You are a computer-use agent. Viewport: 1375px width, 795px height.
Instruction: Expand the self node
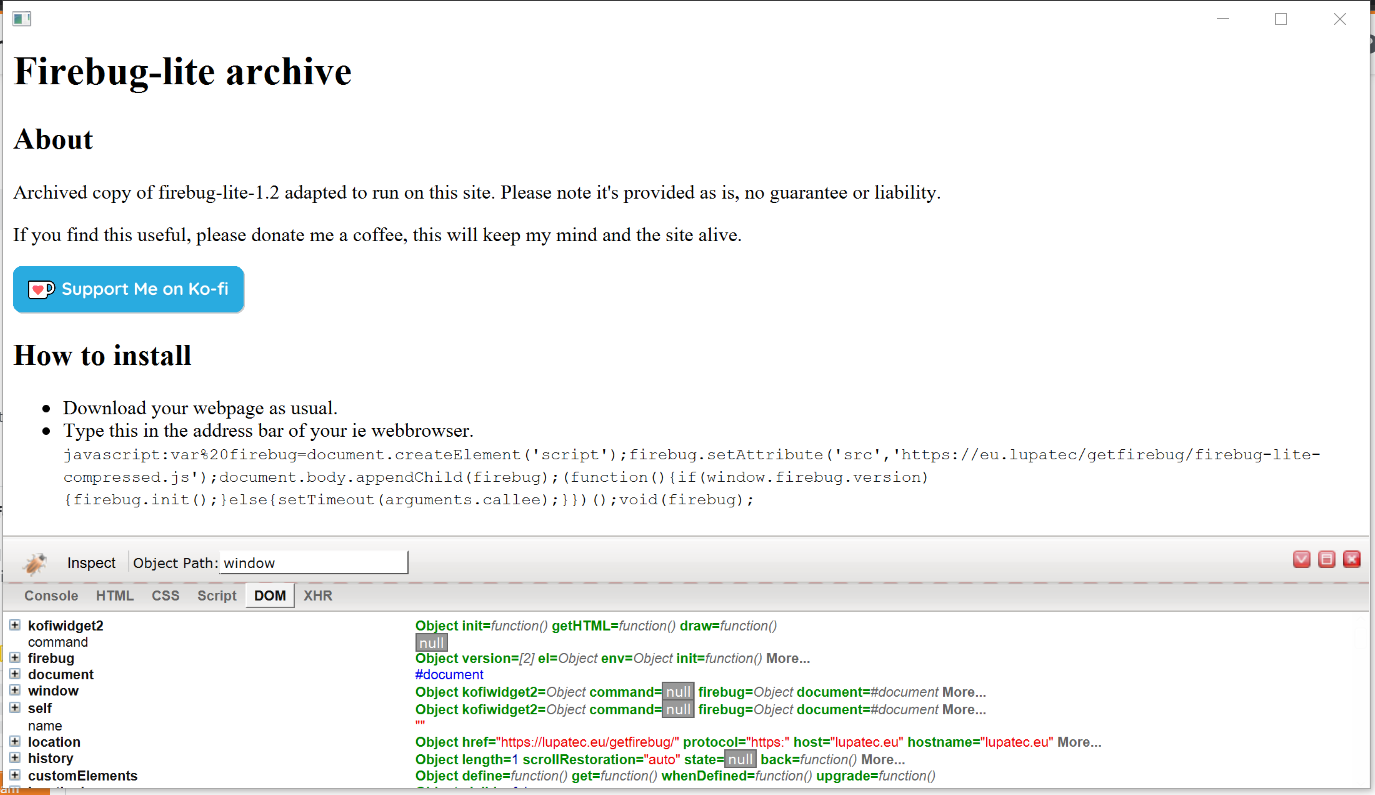(x=15, y=708)
